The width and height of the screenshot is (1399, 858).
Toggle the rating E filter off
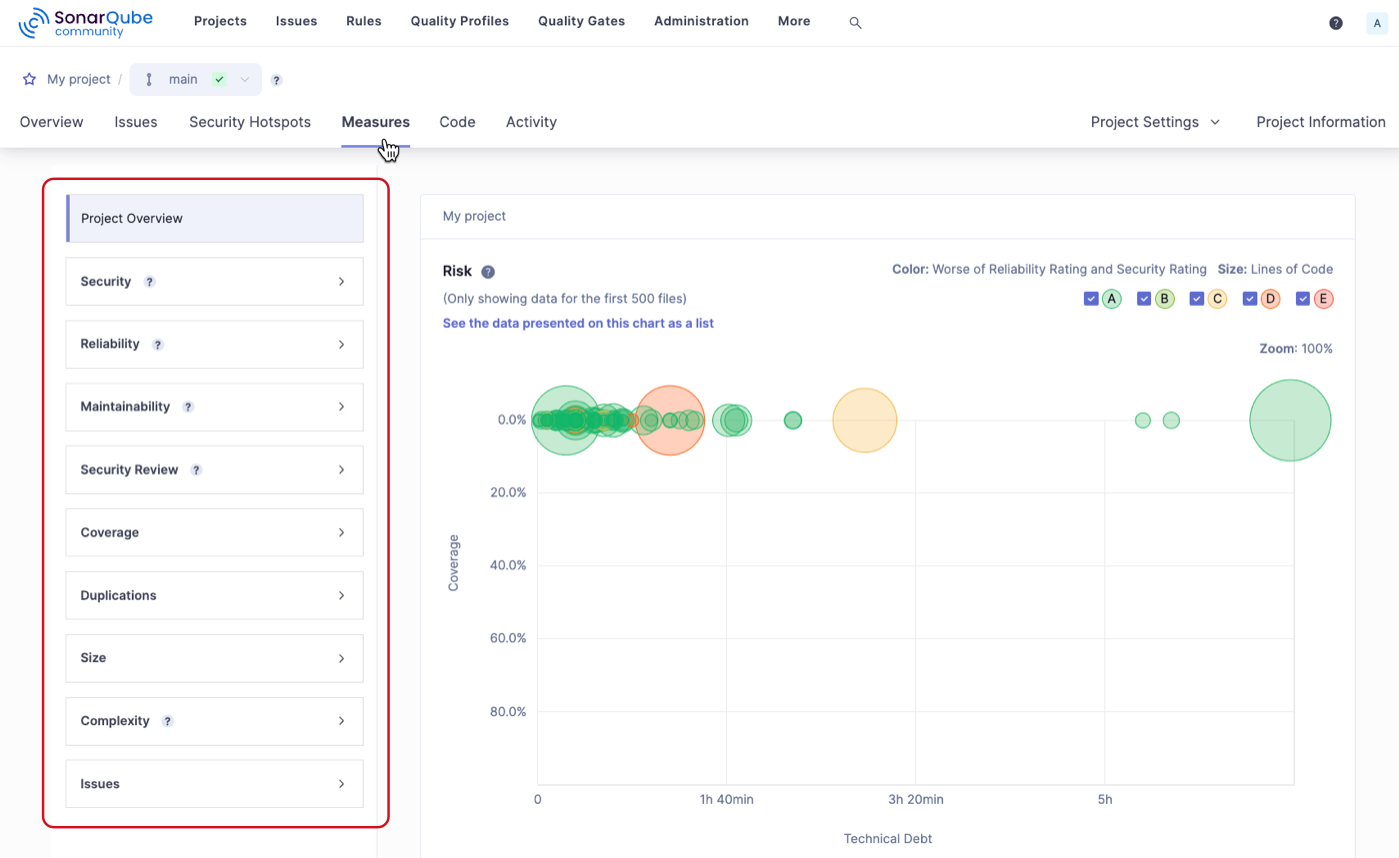1303,298
